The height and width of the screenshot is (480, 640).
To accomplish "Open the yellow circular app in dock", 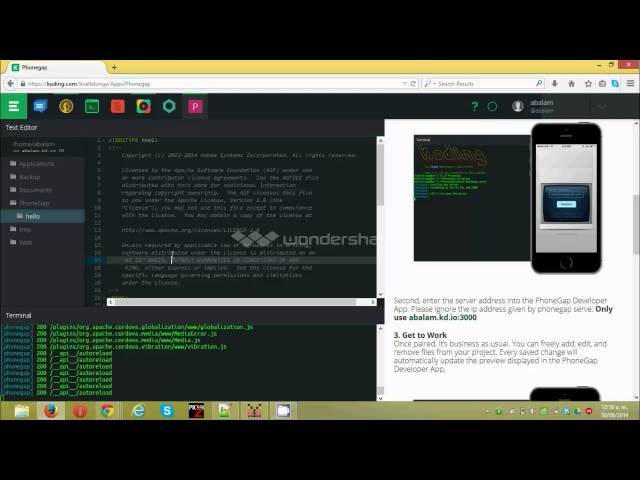I will 66,107.
